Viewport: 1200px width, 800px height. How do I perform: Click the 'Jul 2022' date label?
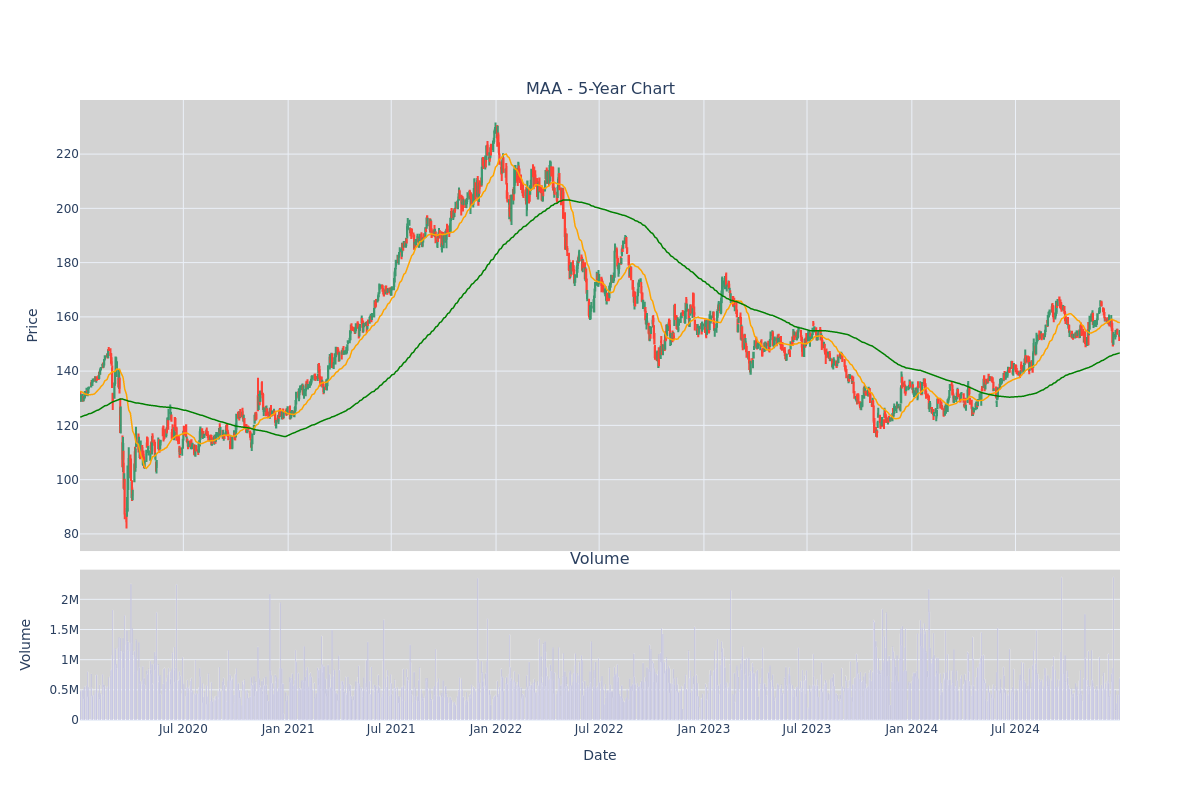(x=599, y=729)
